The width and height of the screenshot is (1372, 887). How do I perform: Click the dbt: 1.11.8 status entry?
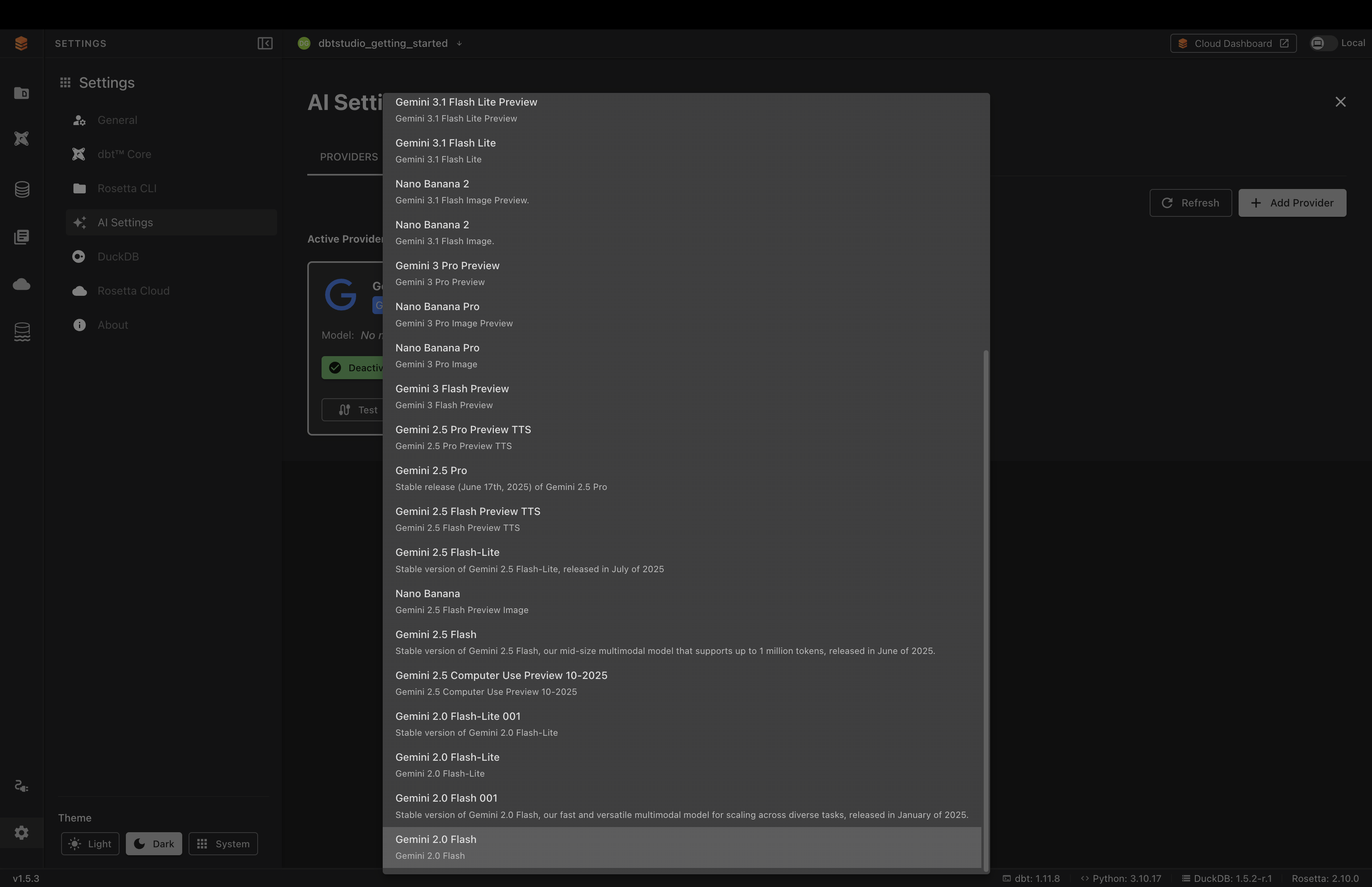tap(1031, 878)
